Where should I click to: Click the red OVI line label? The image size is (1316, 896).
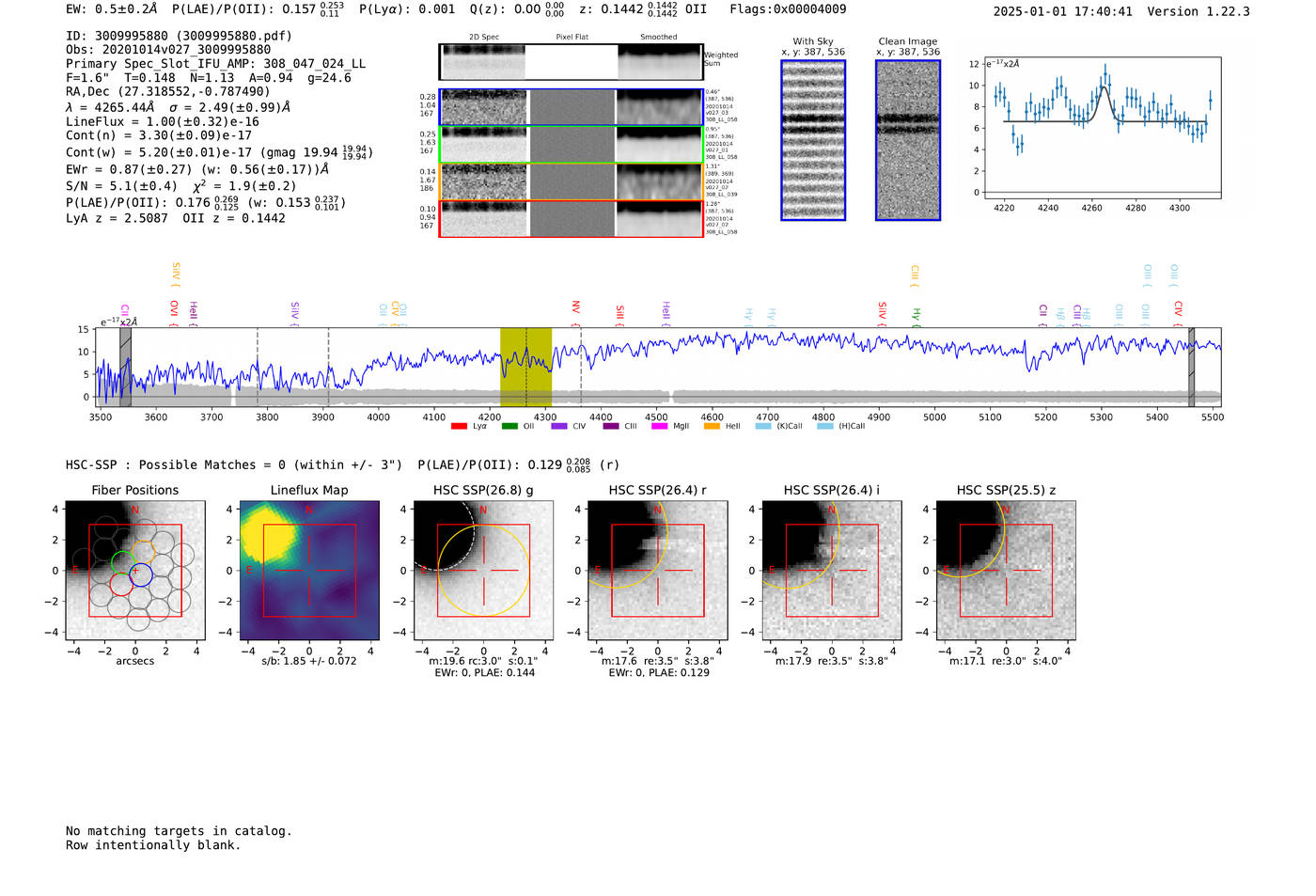(174, 313)
